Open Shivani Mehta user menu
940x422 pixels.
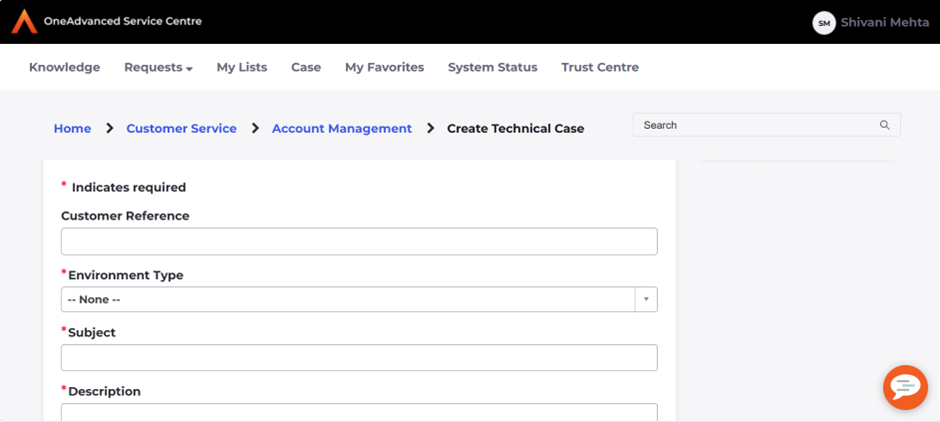(885, 23)
